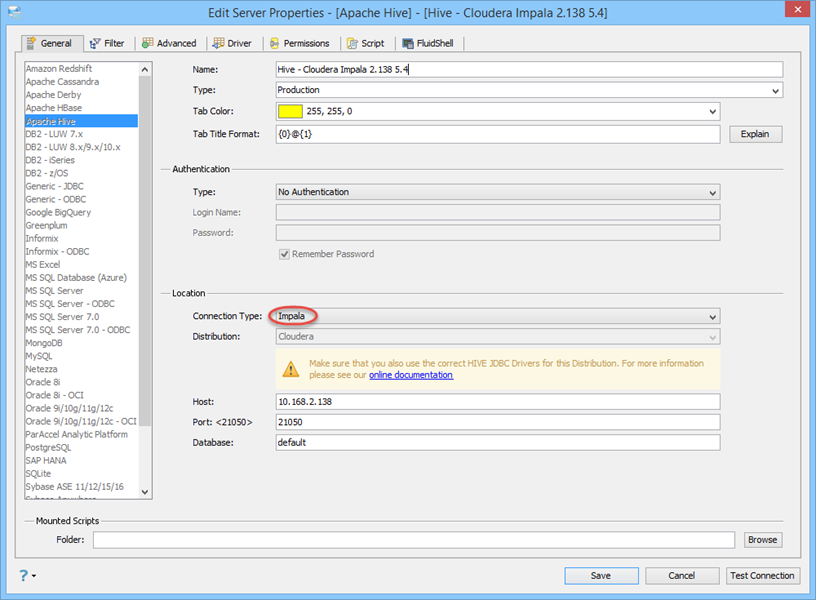Viewport: 816px width, 600px height.
Task: Click the server list scroll down arrow
Action: point(145,492)
